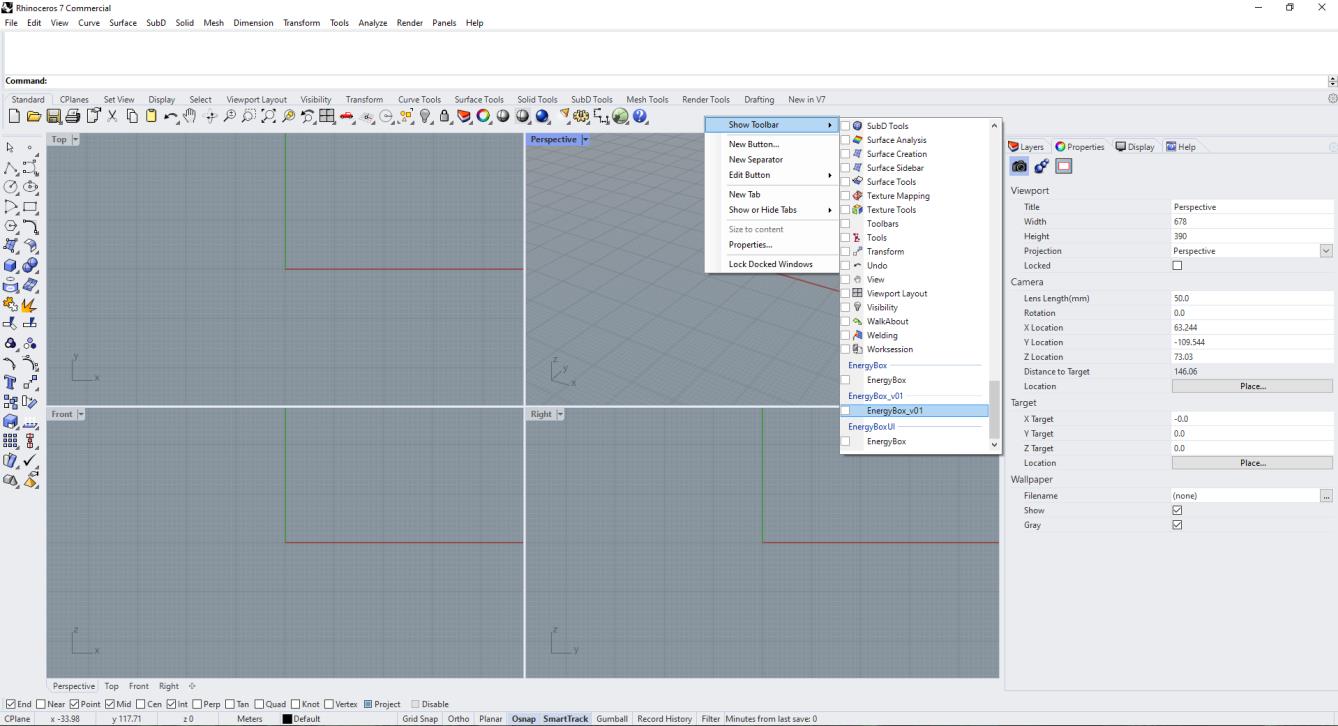Open the Projection dropdown
This screenshot has height=726, width=1338.
[x=1326, y=251]
